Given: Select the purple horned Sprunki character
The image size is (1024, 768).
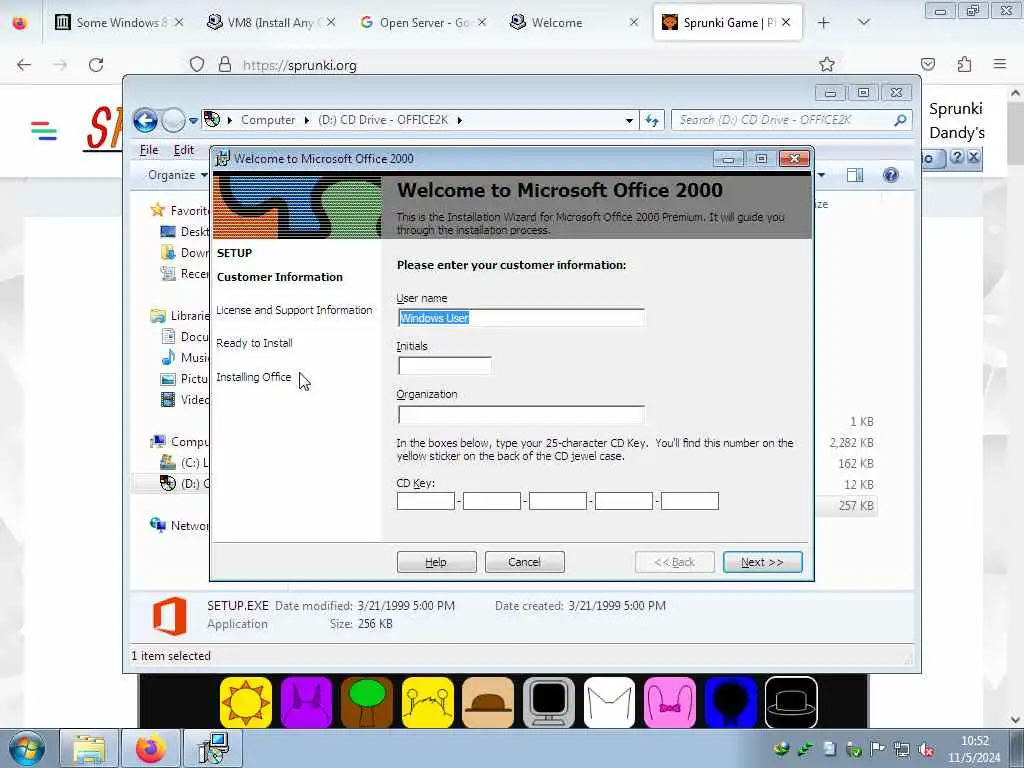Looking at the screenshot, I should [x=306, y=702].
